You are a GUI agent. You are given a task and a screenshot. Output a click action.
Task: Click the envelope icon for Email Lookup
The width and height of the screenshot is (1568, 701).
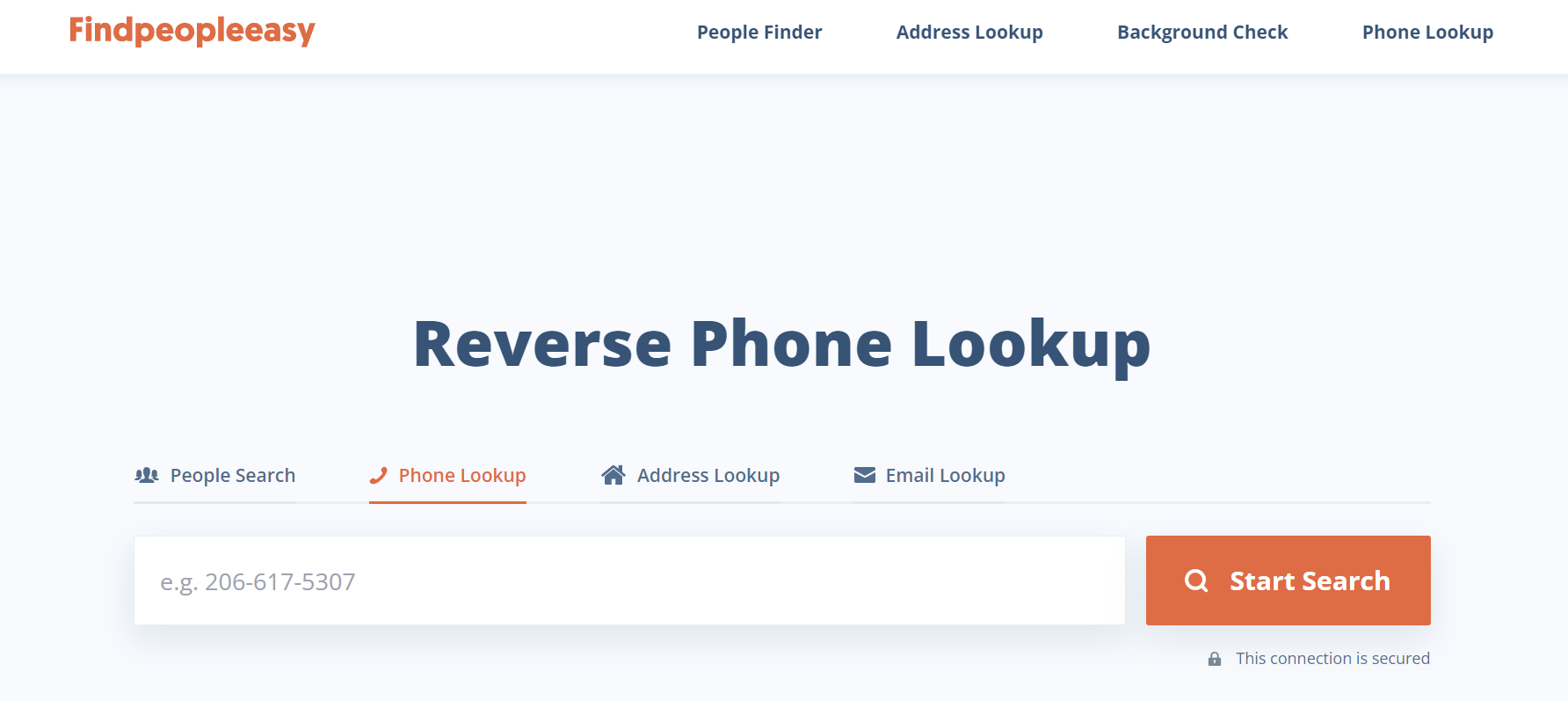click(x=865, y=475)
